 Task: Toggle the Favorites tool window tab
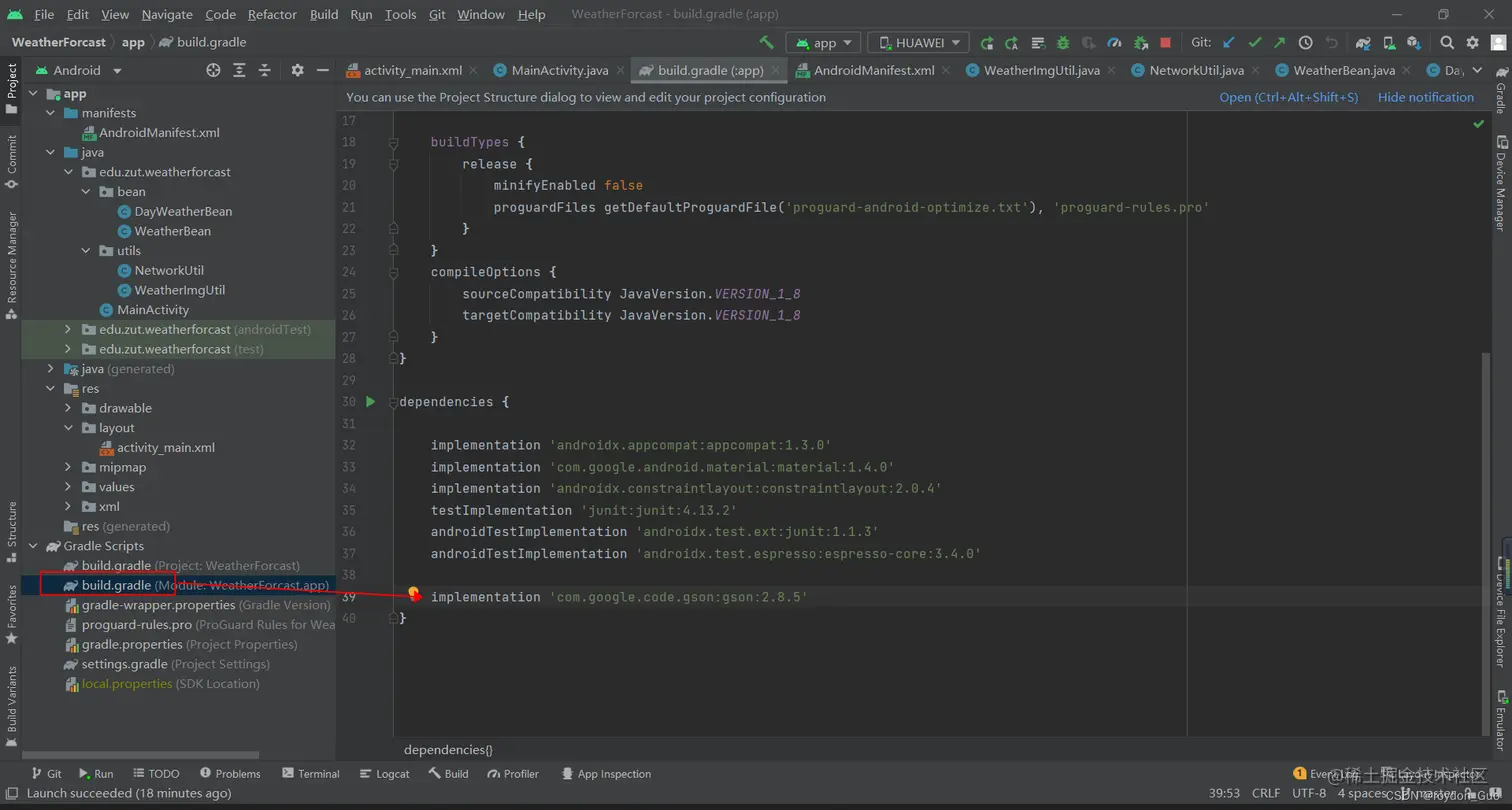pyautogui.click(x=11, y=614)
